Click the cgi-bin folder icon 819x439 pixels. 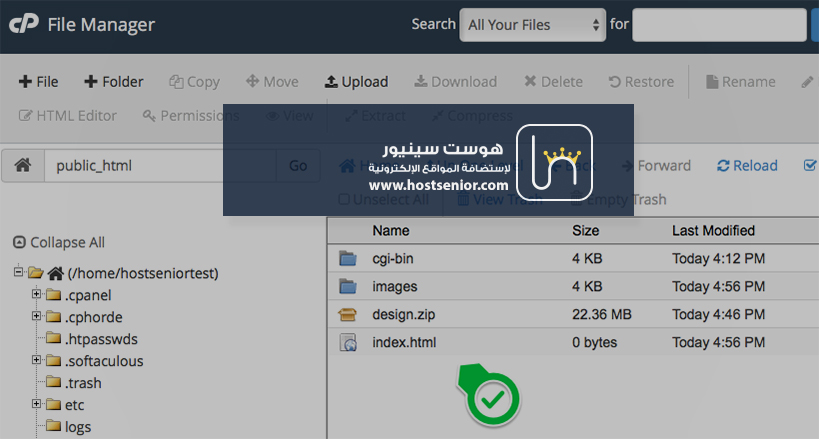click(x=347, y=258)
